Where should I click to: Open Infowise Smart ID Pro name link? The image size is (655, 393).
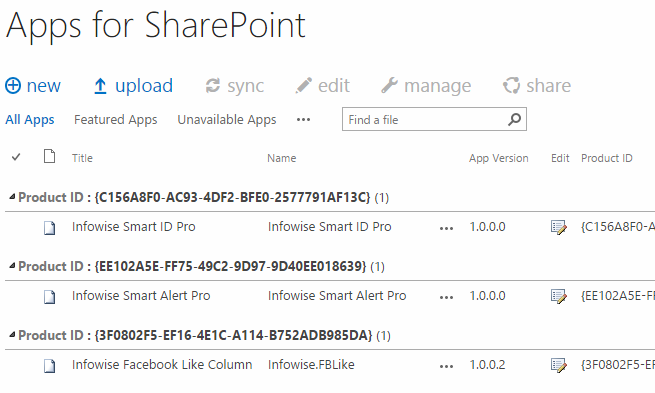click(x=330, y=227)
